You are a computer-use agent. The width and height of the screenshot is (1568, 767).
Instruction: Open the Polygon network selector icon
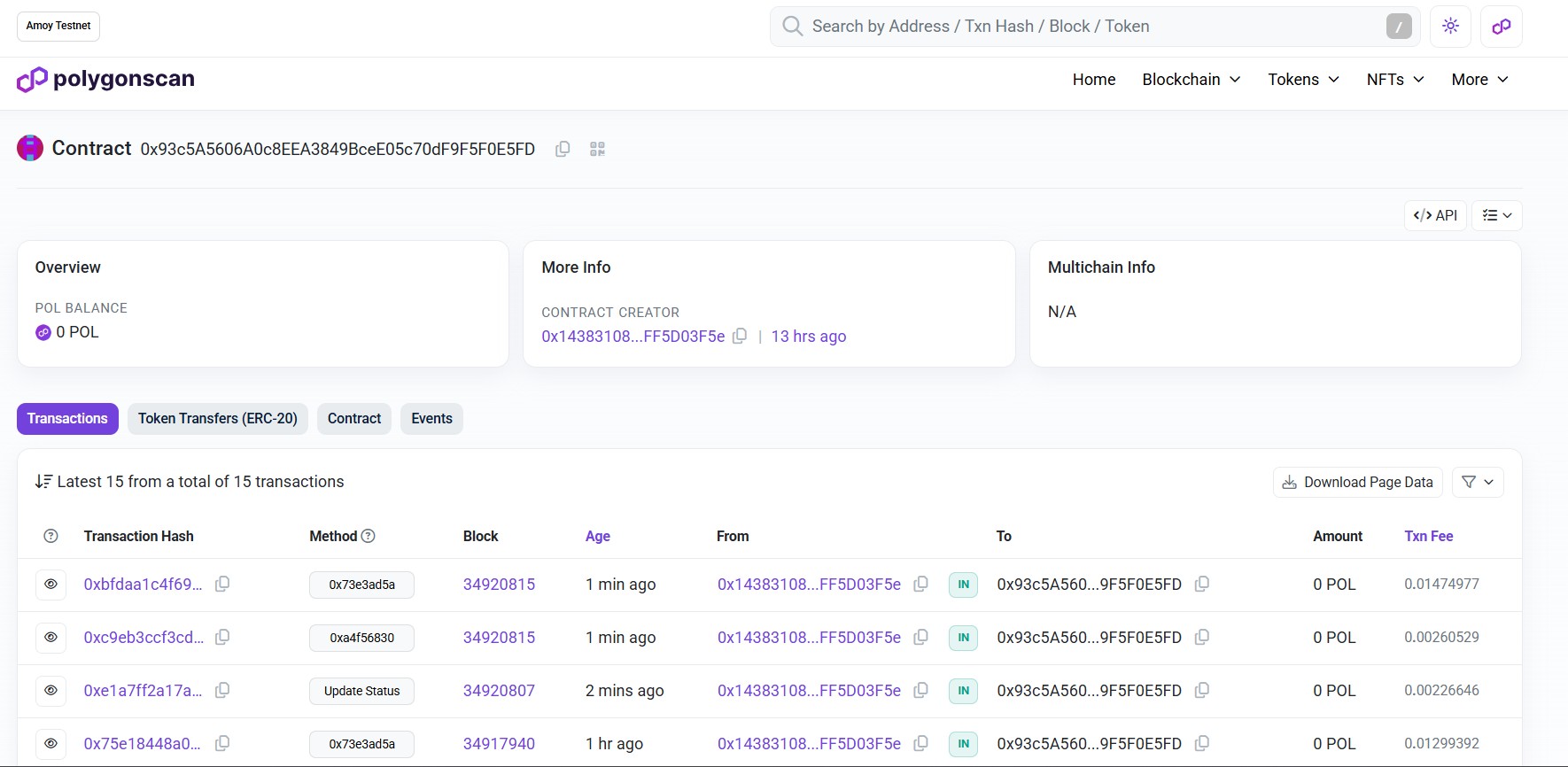pos(1502,27)
